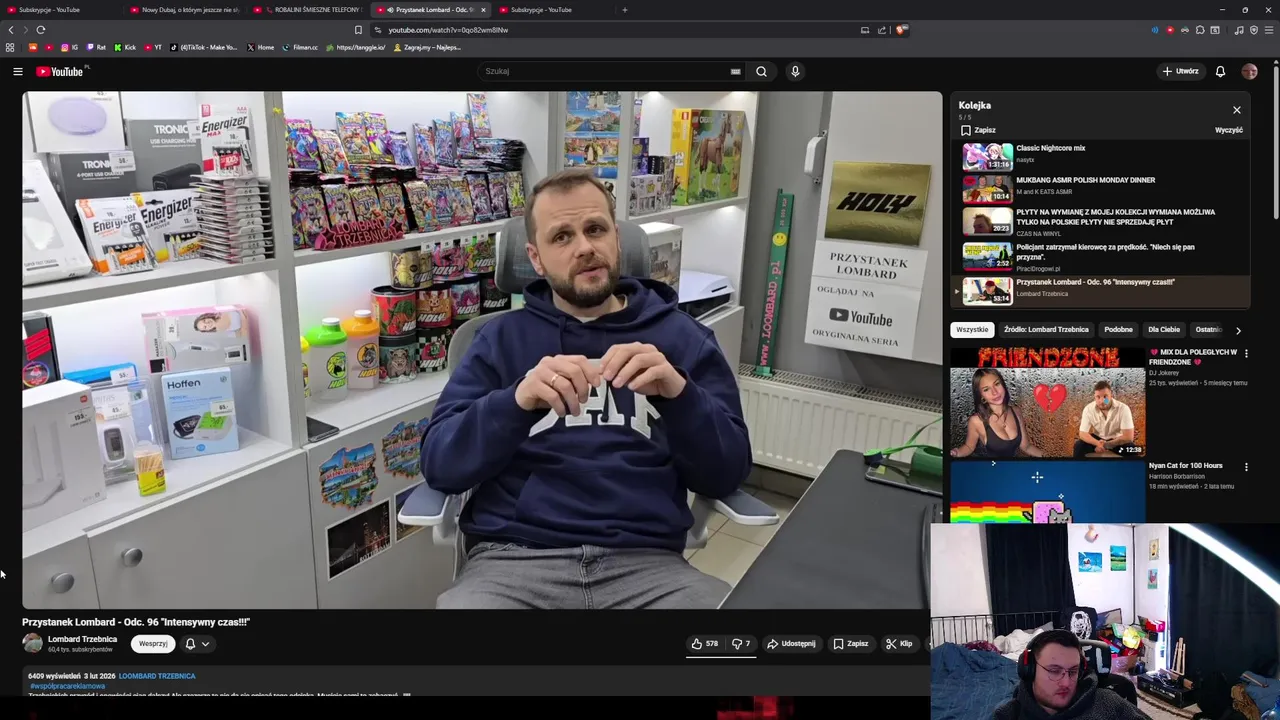Viewport: 1280px width, 720px height.
Task: Save the video using Zapisz below the player
Action: (851, 644)
